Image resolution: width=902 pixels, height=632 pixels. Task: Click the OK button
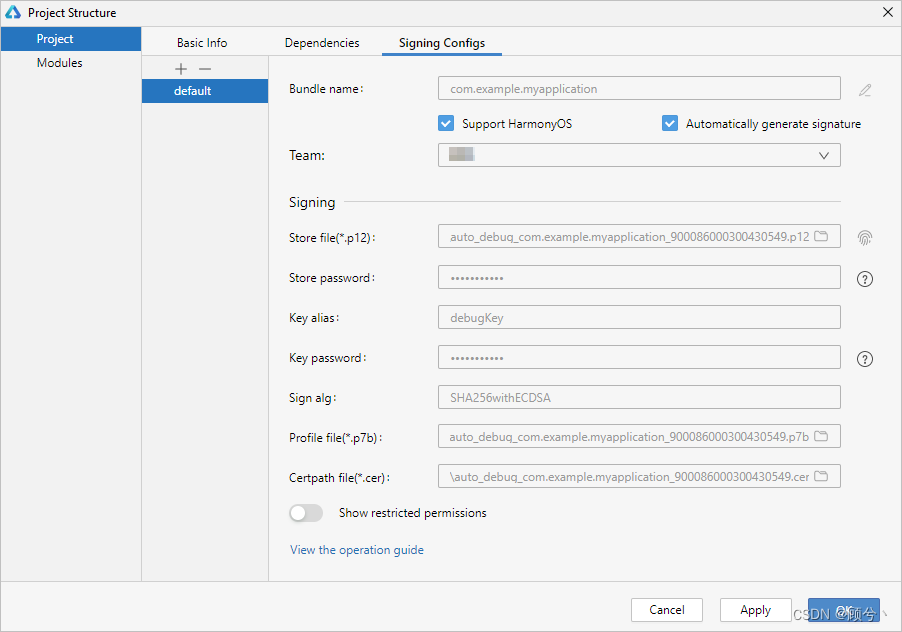[x=843, y=610]
